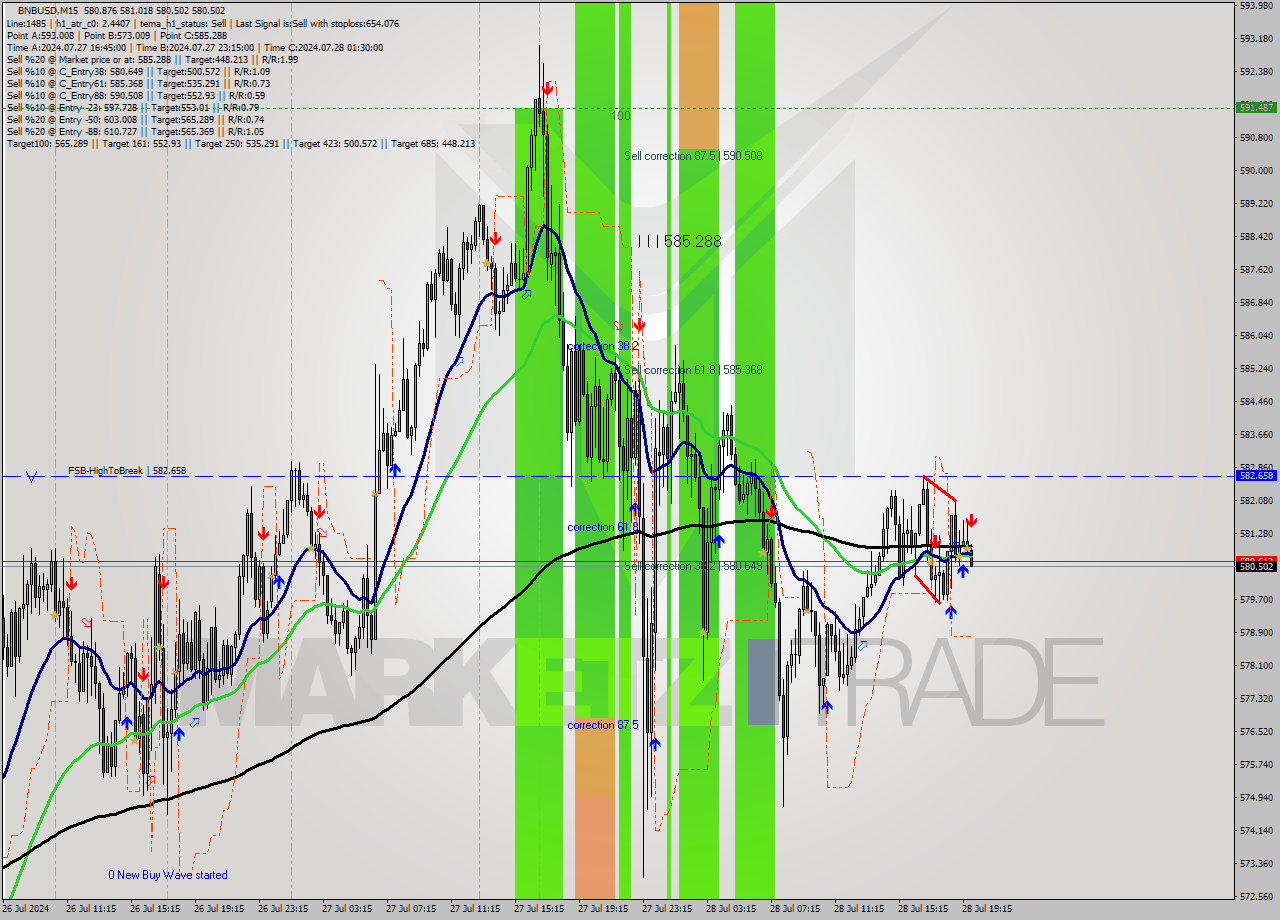The height and width of the screenshot is (920, 1280).
Task: Click the 584.460 price axis label
Action: click(x=1255, y=401)
